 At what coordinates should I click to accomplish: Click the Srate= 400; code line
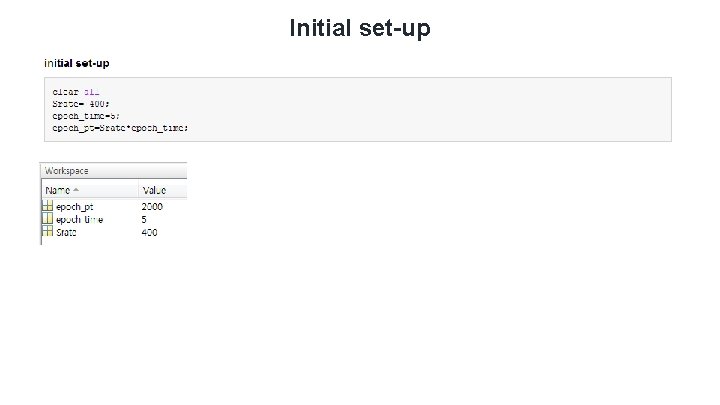point(81,104)
